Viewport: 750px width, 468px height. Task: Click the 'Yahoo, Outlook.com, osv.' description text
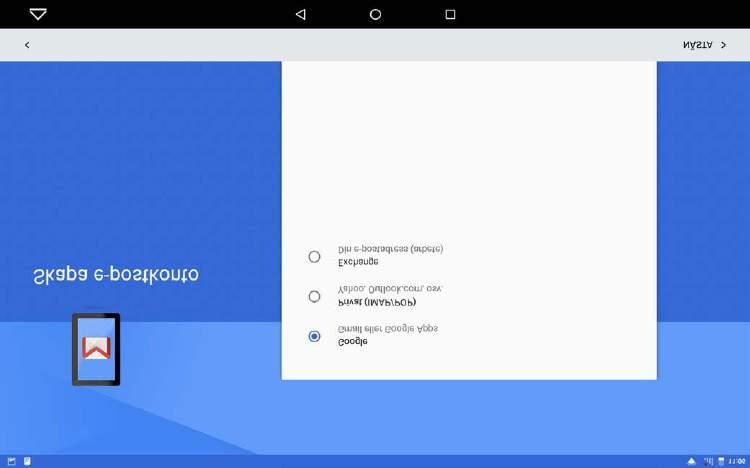(x=390, y=289)
